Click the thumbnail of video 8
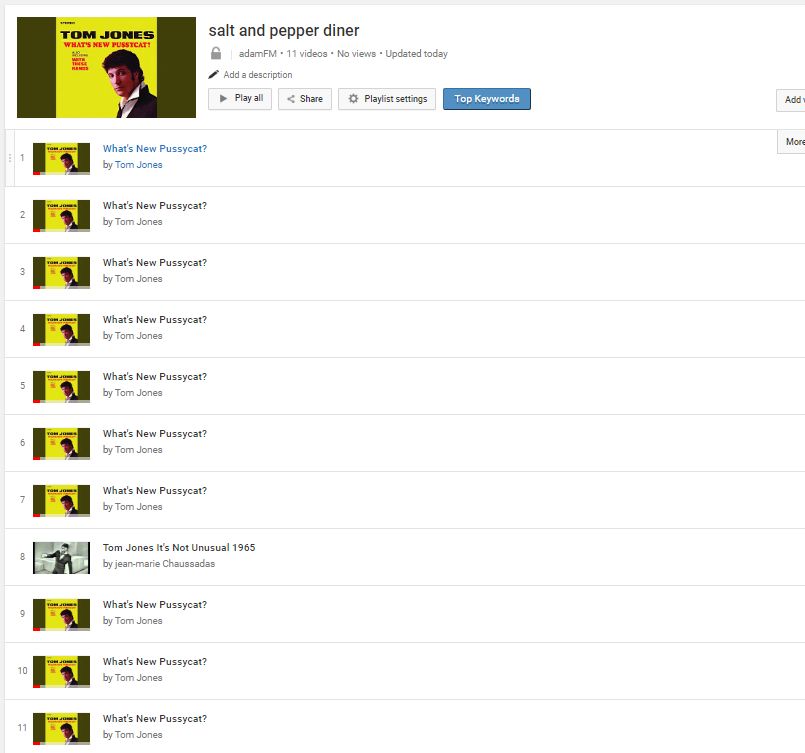Image resolution: width=805 pixels, height=753 pixels. 61,557
